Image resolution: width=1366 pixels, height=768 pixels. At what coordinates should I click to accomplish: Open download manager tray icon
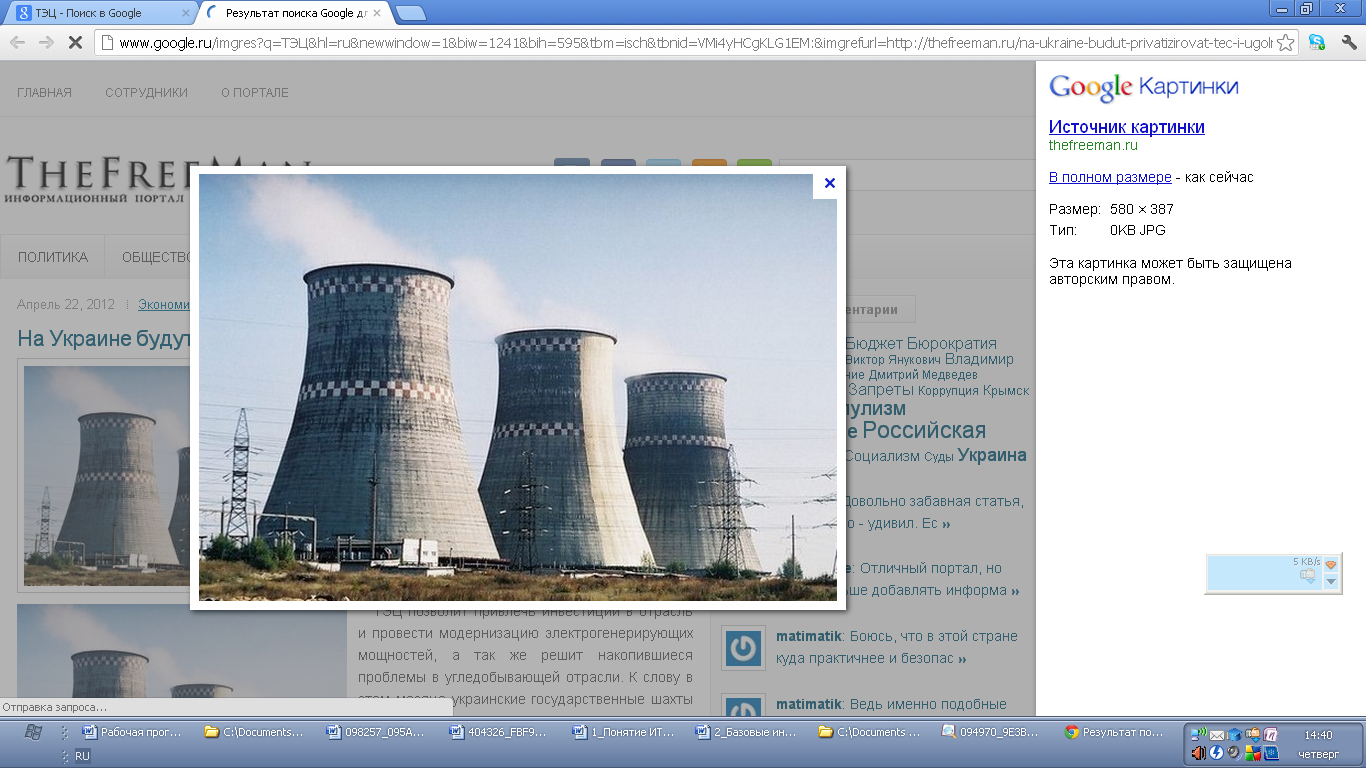[x=1253, y=735]
